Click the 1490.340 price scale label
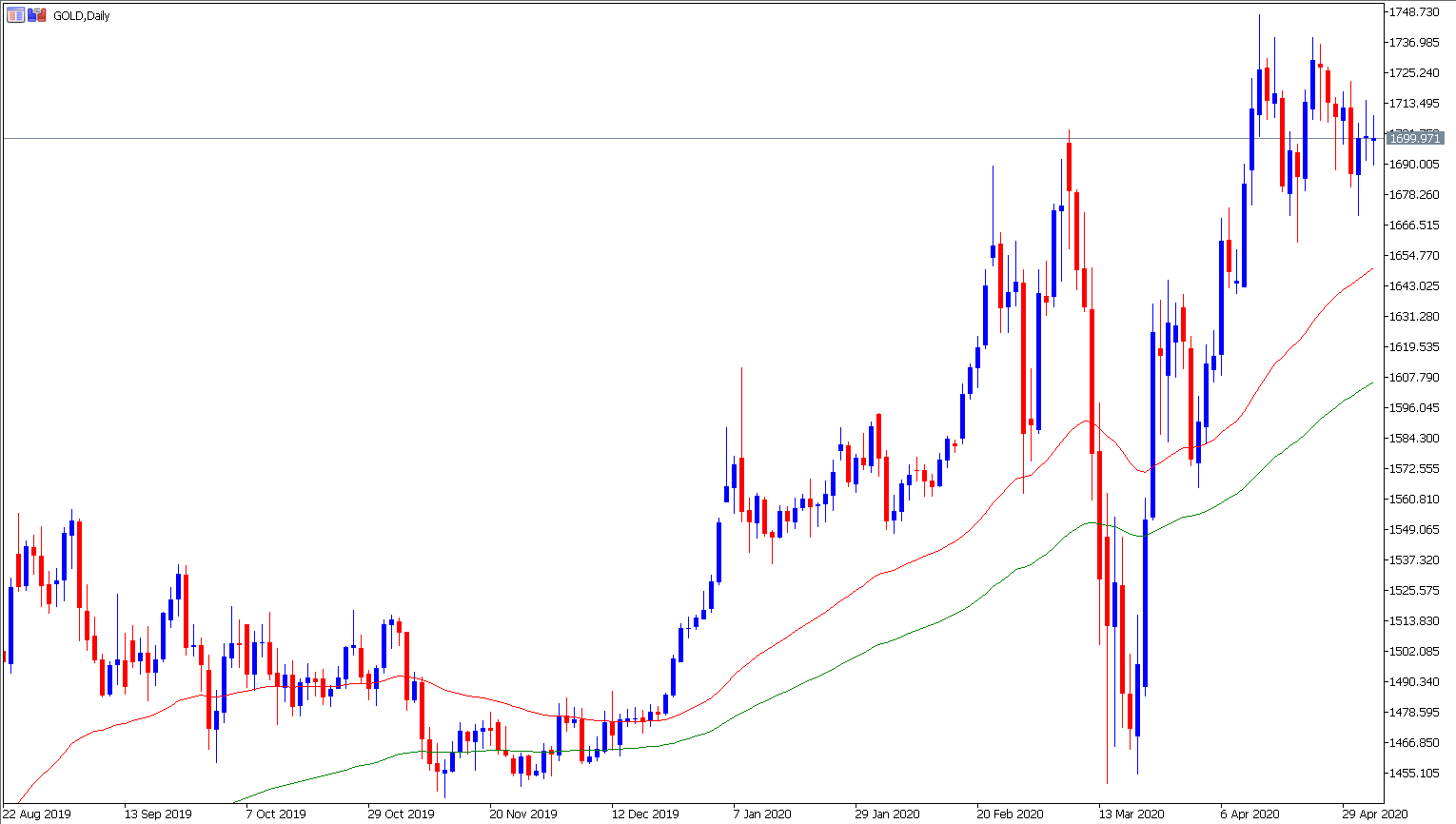1456x824 pixels. tap(1414, 682)
